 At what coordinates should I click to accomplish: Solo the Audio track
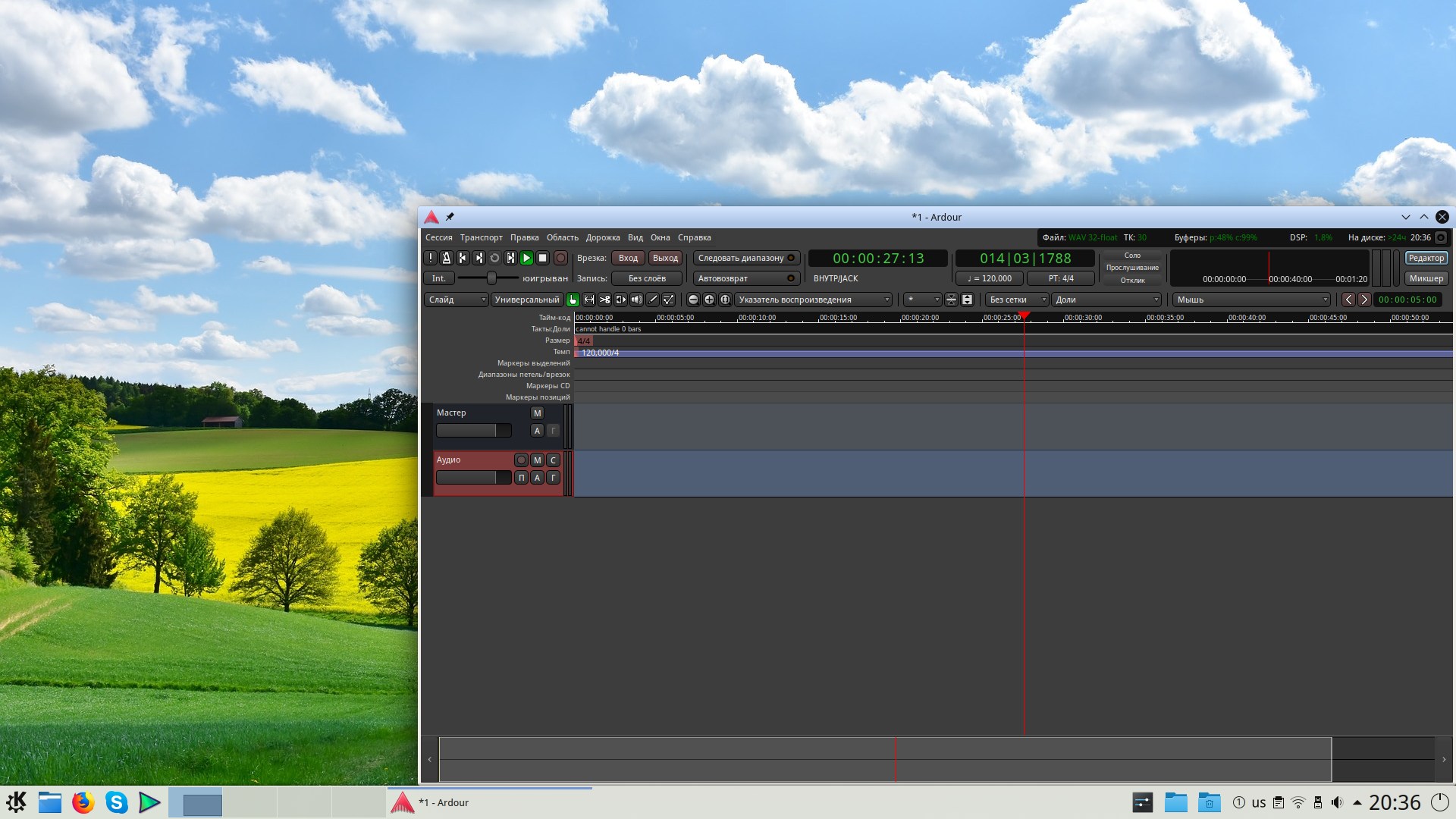click(553, 460)
